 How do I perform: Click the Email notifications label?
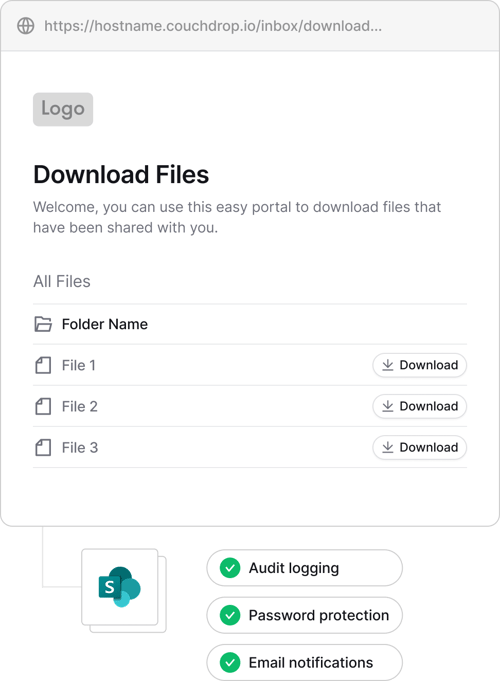pyautogui.click(x=311, y=663)
